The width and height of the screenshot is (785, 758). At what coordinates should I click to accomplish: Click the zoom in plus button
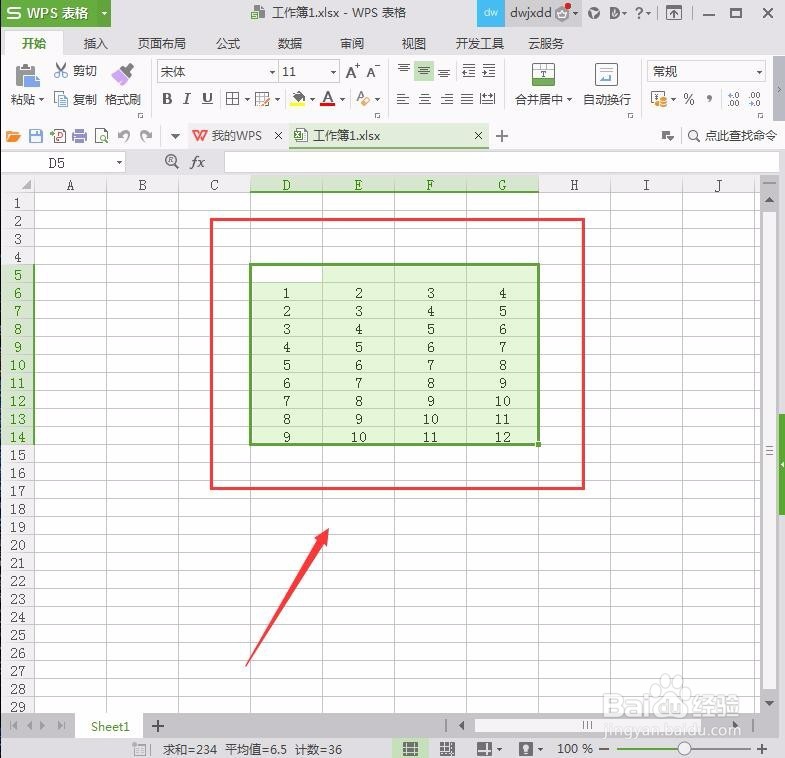coord(762,749)
